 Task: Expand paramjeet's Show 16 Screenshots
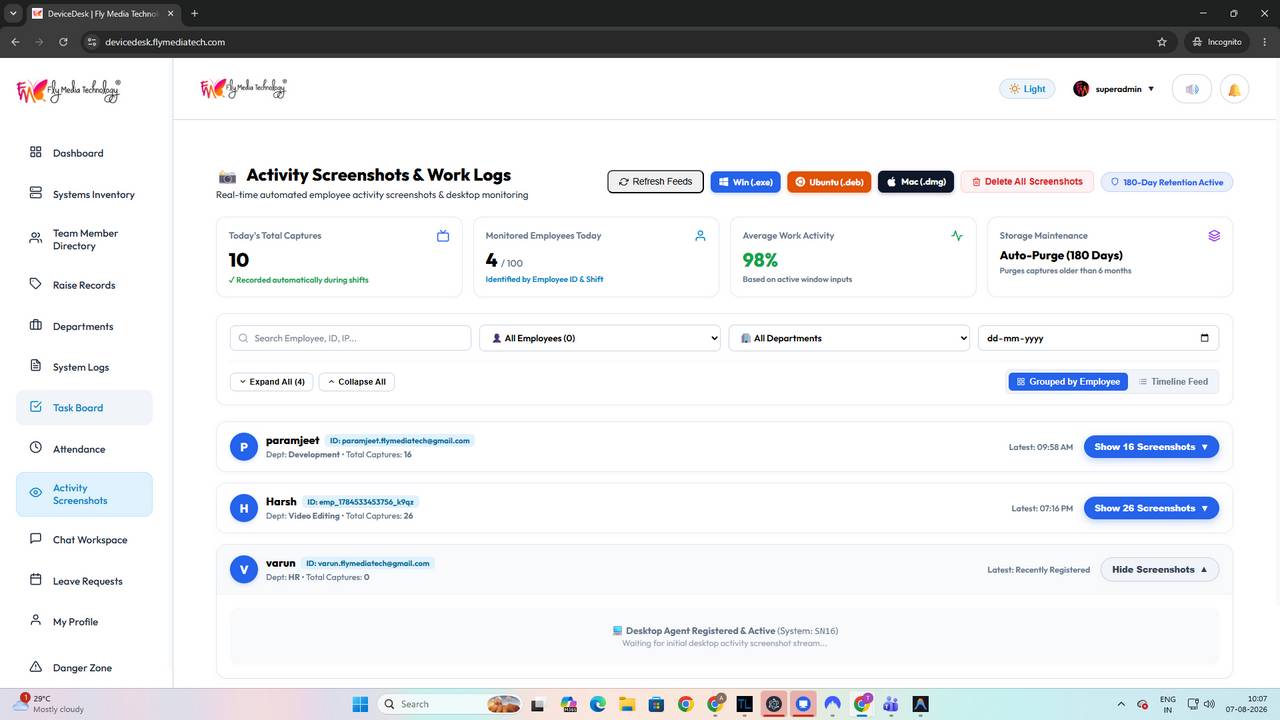tap(1151, 447)
